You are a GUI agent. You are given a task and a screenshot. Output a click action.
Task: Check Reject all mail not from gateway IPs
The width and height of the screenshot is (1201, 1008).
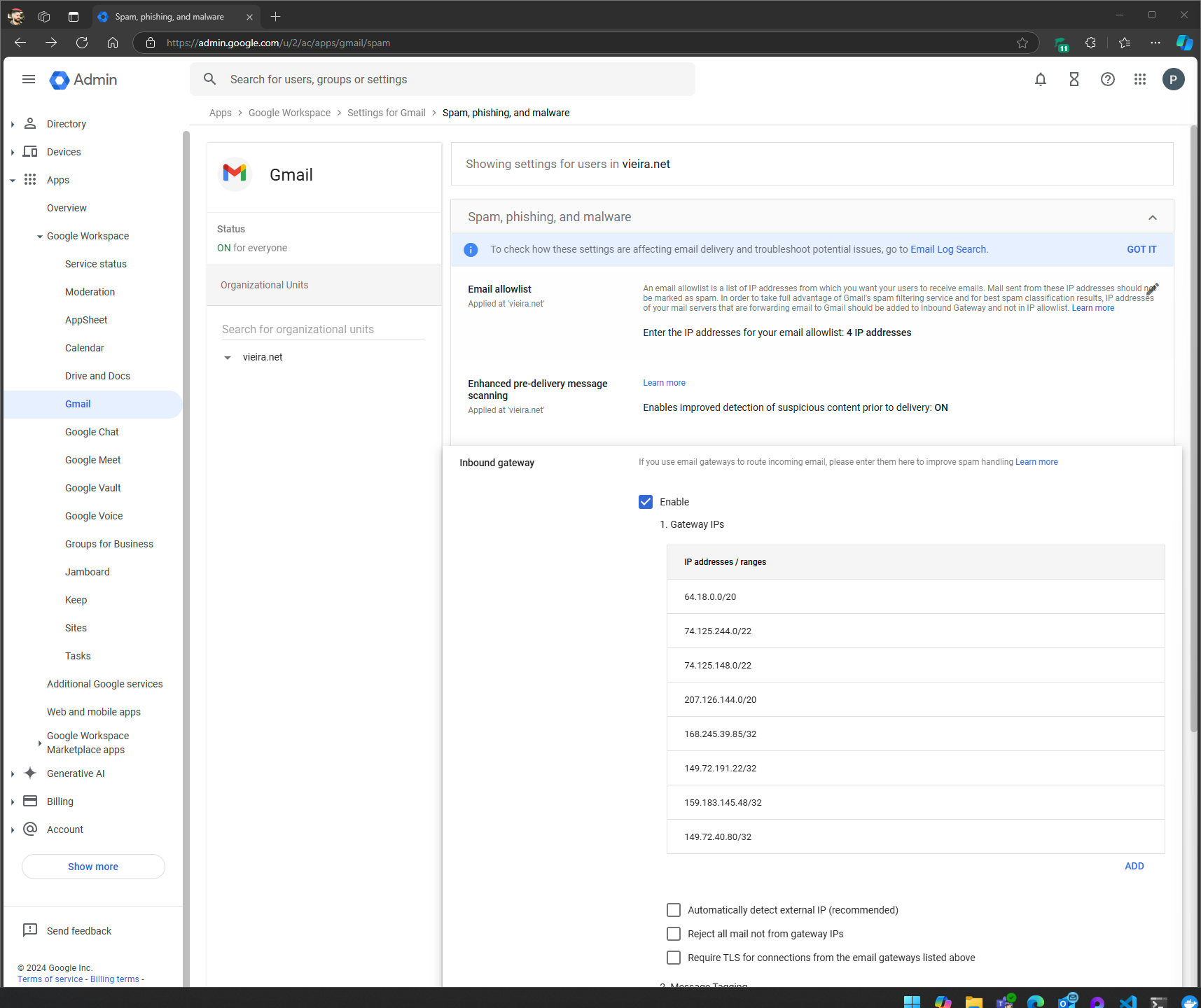[674, 934]
